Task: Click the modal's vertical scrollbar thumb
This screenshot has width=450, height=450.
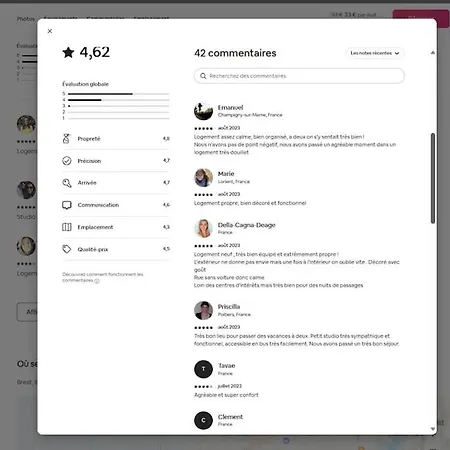Action: point(433,178)
